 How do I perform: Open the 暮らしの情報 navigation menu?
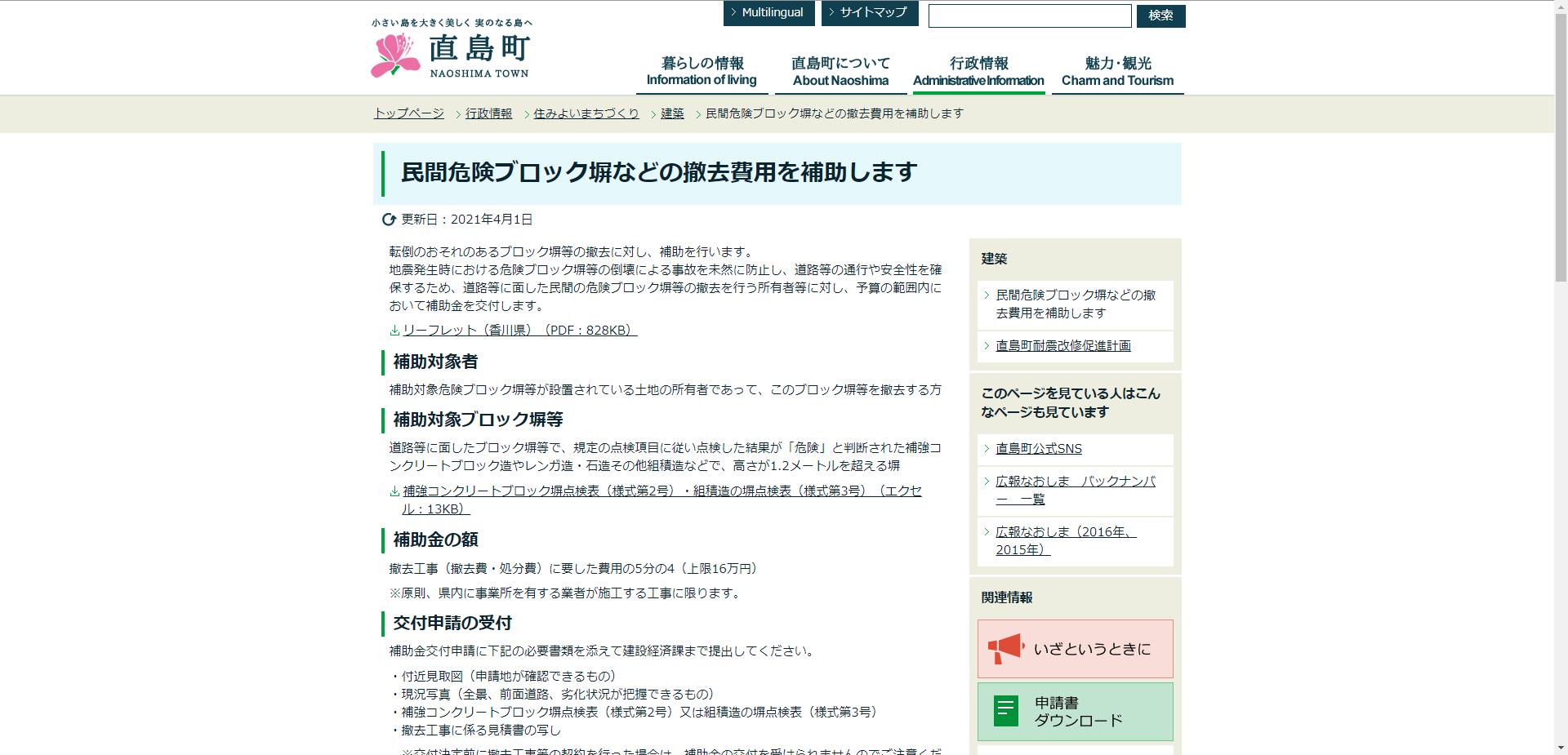[x=702, y=69]
